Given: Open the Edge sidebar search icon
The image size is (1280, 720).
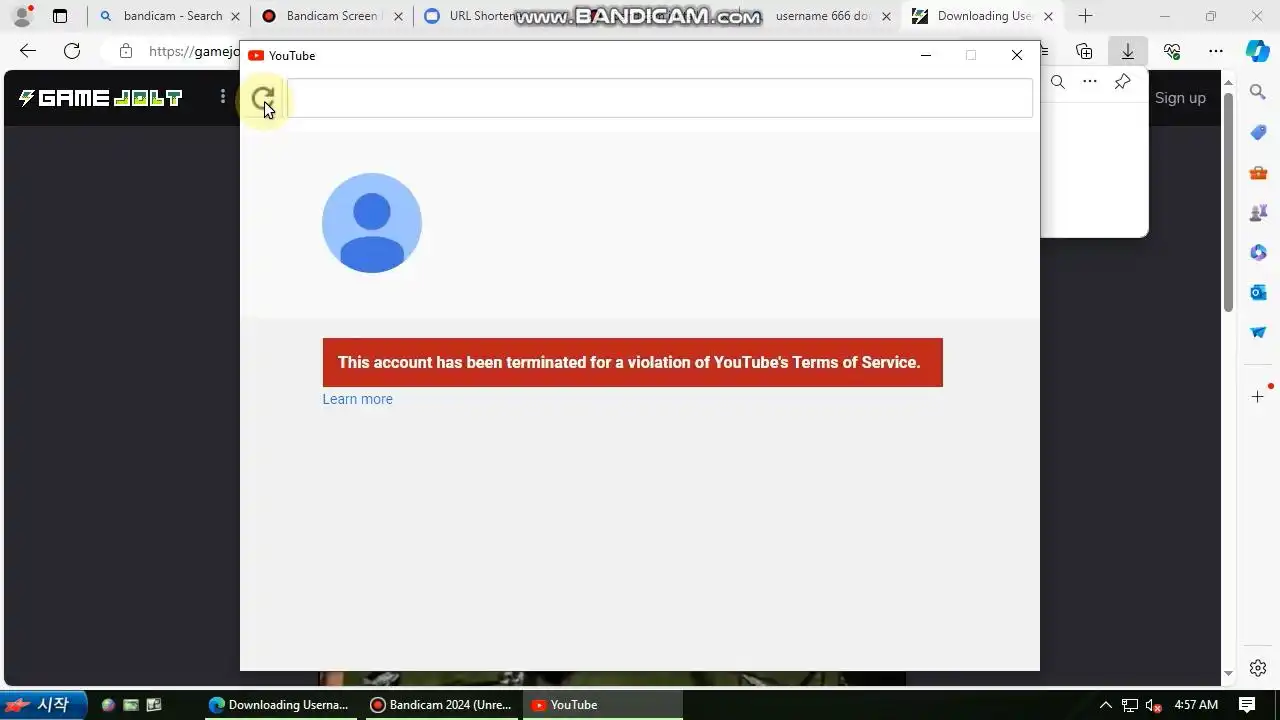Looking at the screenshot, I should pos(1258,92).
